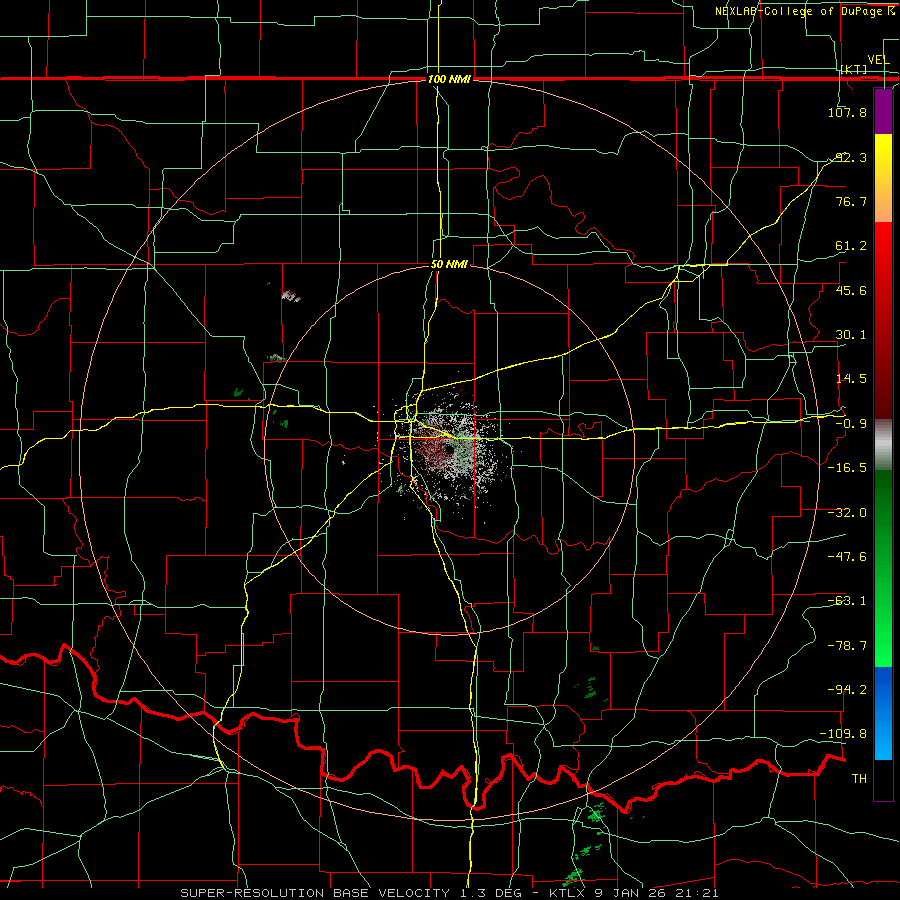Click the yellow-orange segment of the velocity color bar
Image resolution: width=900 pixels, height=900 pixels.
pos(883,178)
